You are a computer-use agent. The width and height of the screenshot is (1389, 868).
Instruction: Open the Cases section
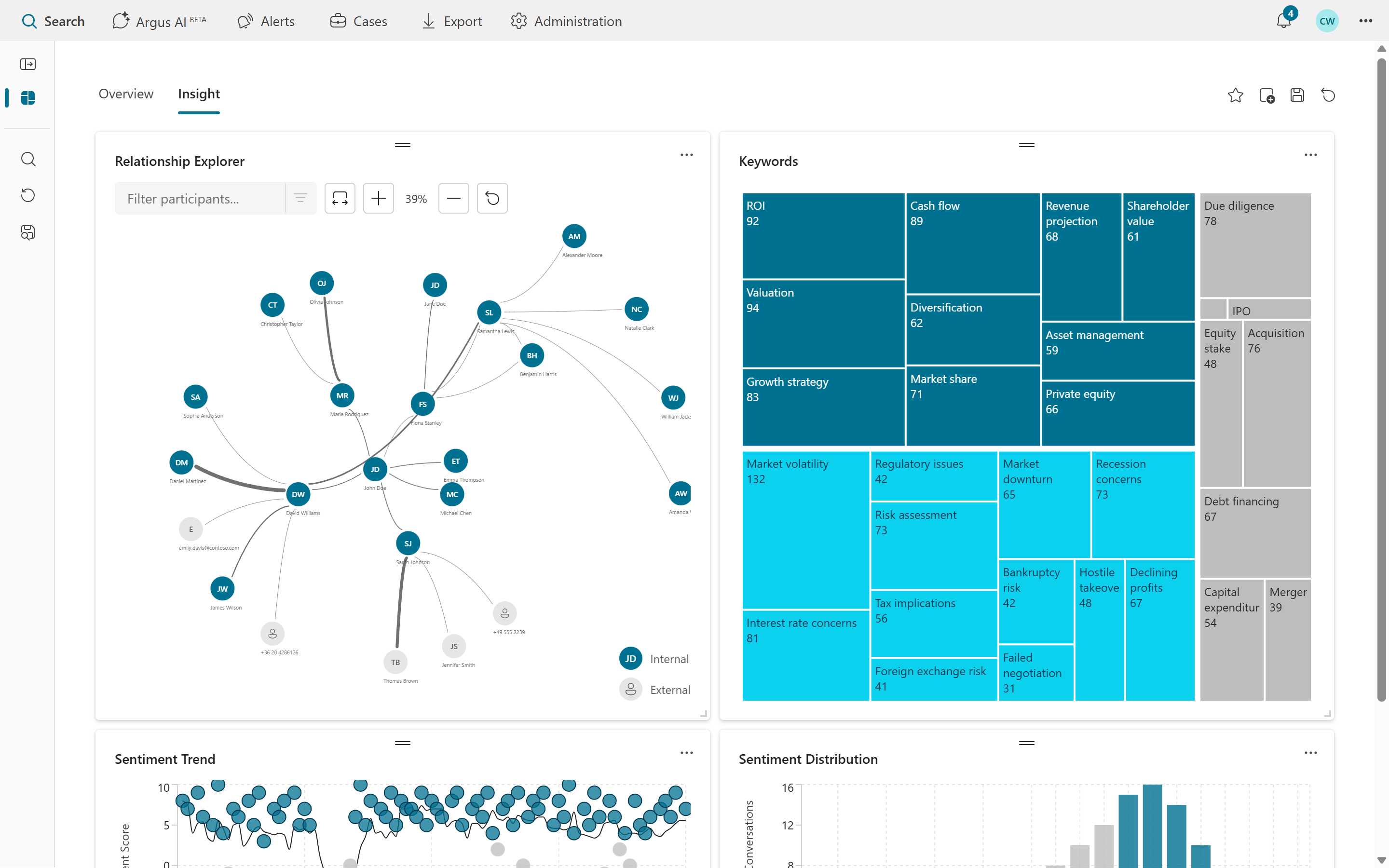click(x=359, y=21)
